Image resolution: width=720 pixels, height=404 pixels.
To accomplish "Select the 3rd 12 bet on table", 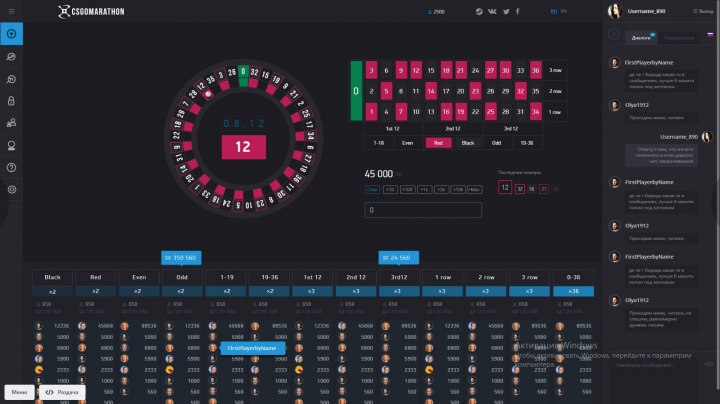I will click(x=511, y=129).
